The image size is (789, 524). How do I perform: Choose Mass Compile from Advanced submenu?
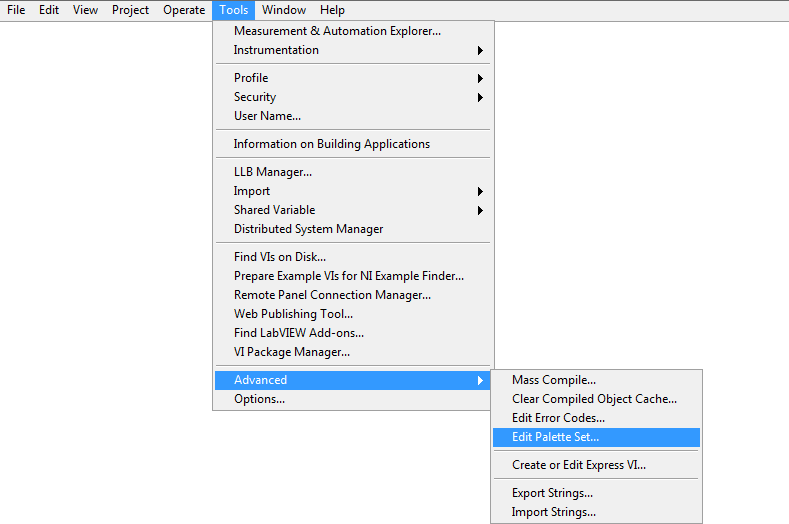[x=554, y=380]
